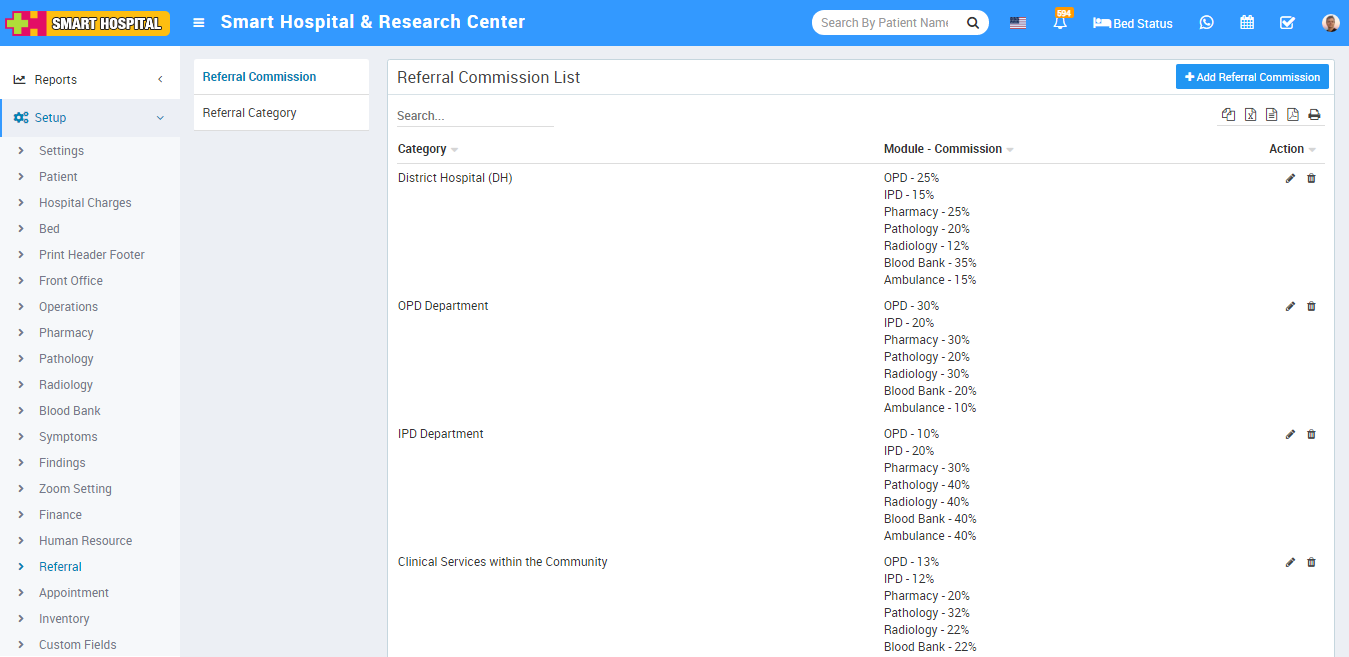Toggle the hamburger sidebar menu
Screen dimensions: 1349x657
point(199,23)
